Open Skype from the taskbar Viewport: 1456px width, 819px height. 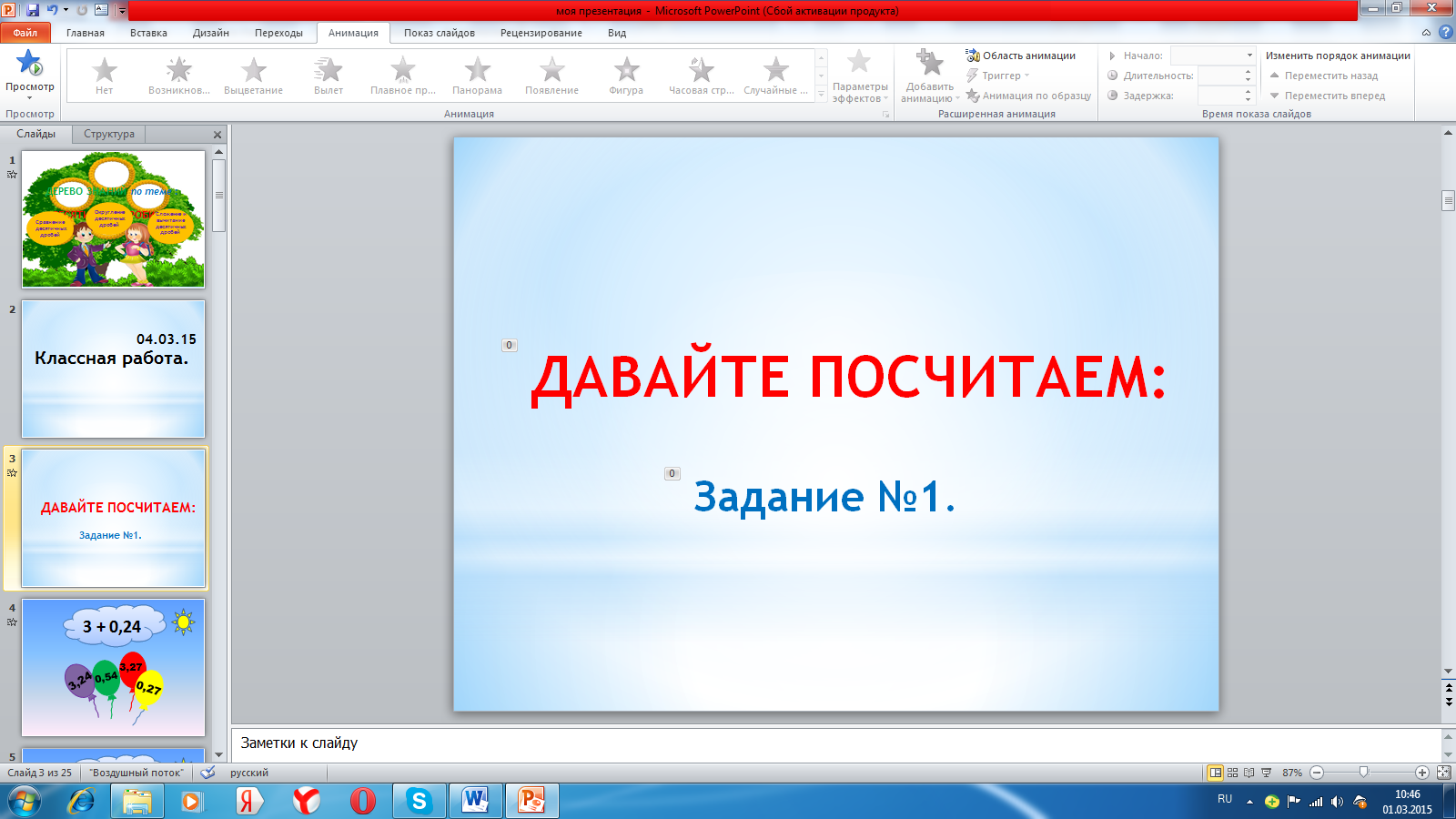(419, 801)
